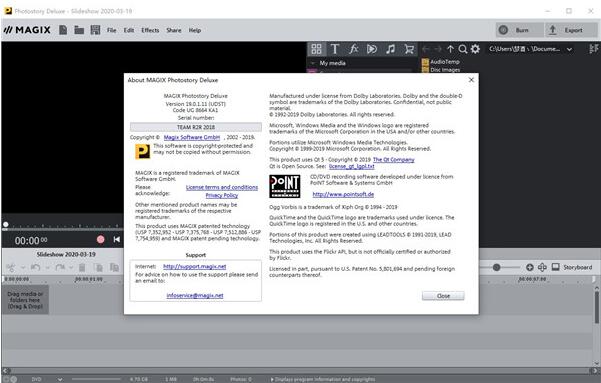Switch to Storyboard view

[x=572, y=267]
